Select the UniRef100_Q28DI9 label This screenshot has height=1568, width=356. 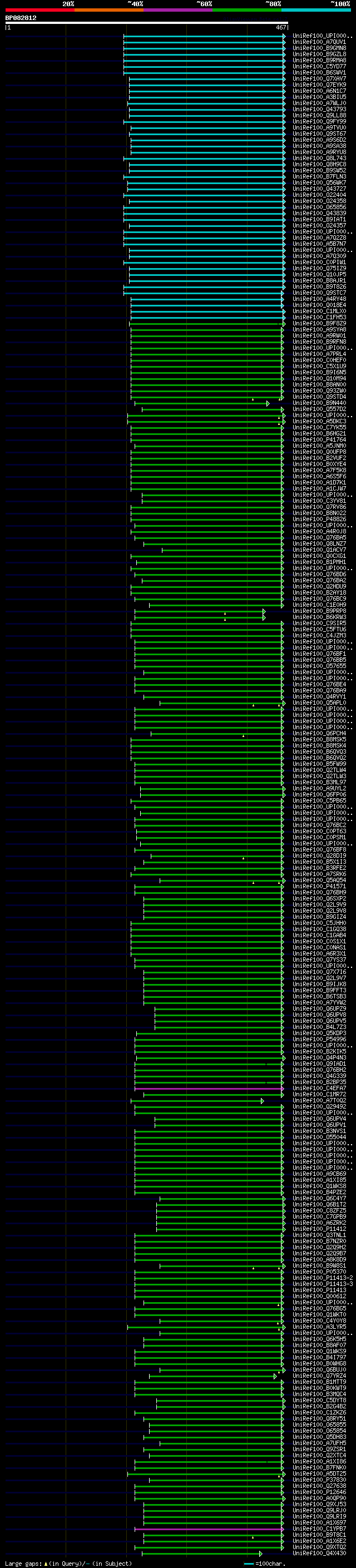pos(319,856)
